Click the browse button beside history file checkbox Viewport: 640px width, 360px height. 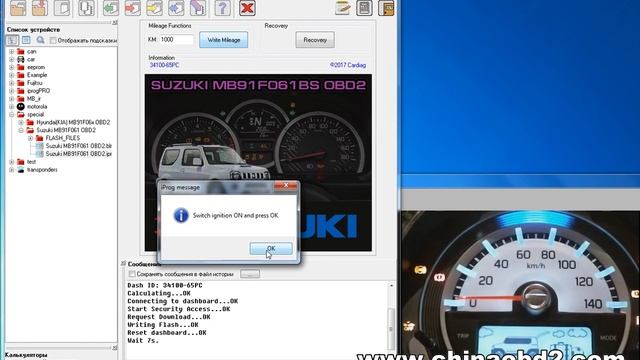click(250, 274)
